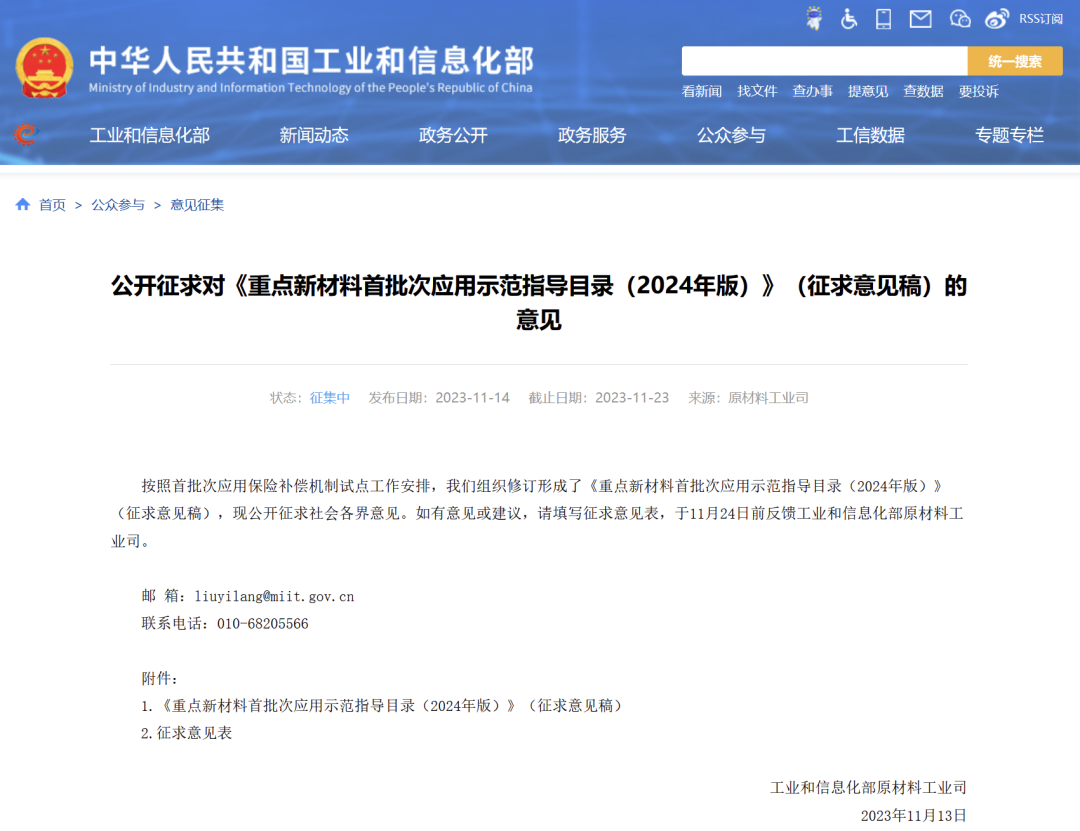Open the 工业和信息化部 nav menu
The width and height of the screenshot is (1080, 831).
tap(150, 135)
